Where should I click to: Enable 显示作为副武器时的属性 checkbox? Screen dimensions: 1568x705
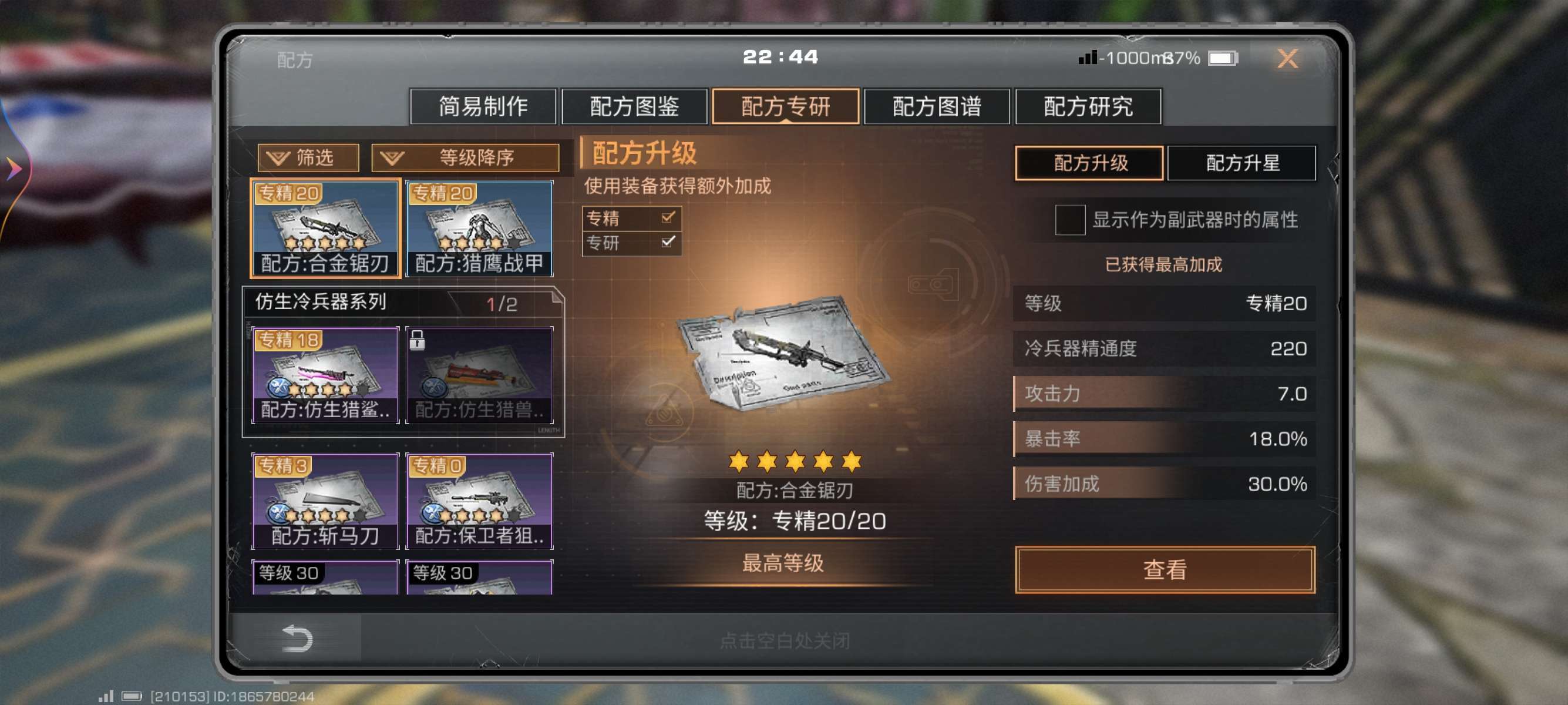pos(1070,220)
